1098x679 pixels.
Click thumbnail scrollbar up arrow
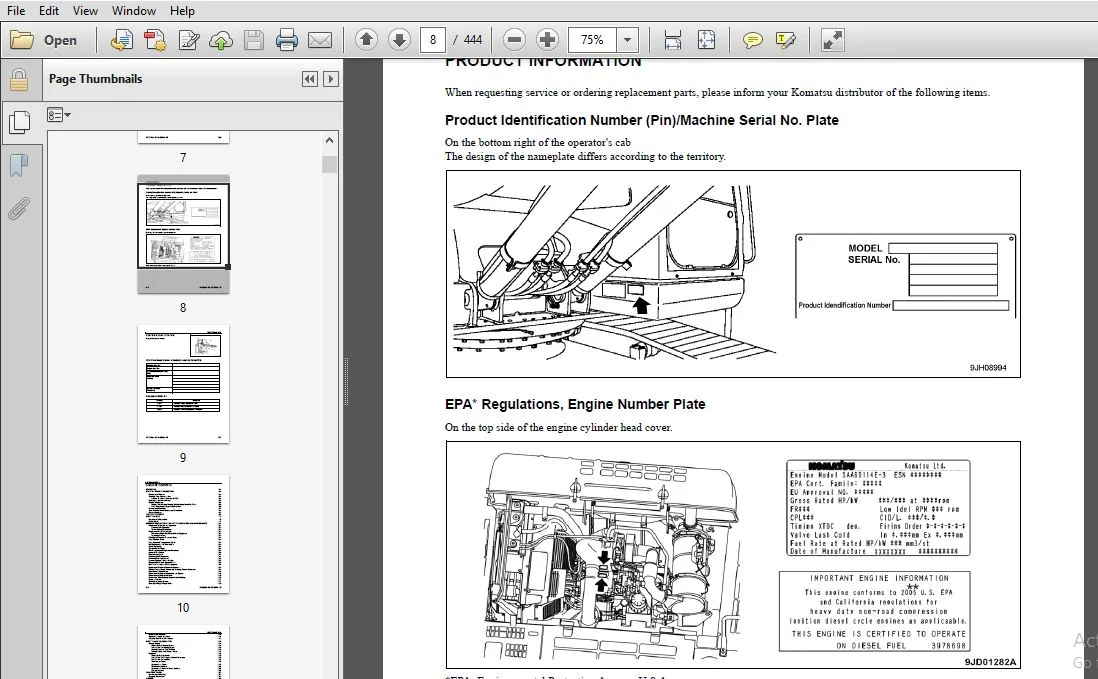[x=329, y=140]
